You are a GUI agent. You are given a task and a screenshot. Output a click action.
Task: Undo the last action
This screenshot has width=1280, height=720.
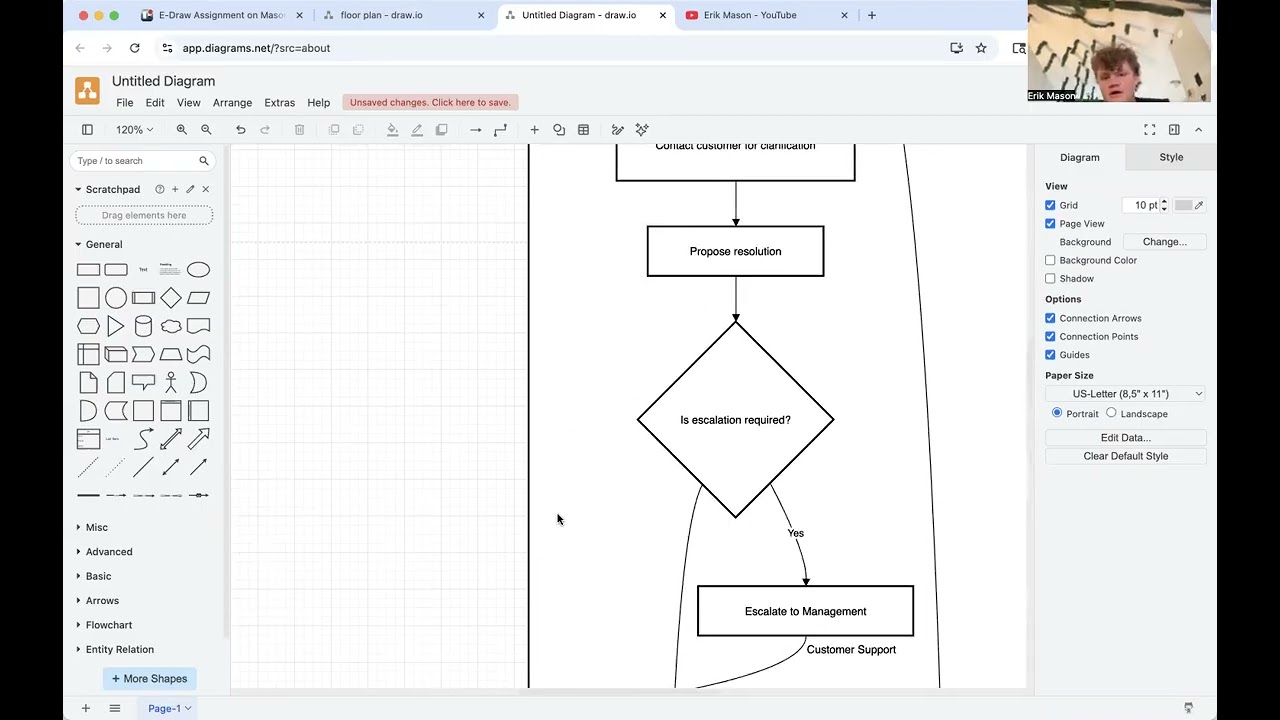[x=241, y=130]
